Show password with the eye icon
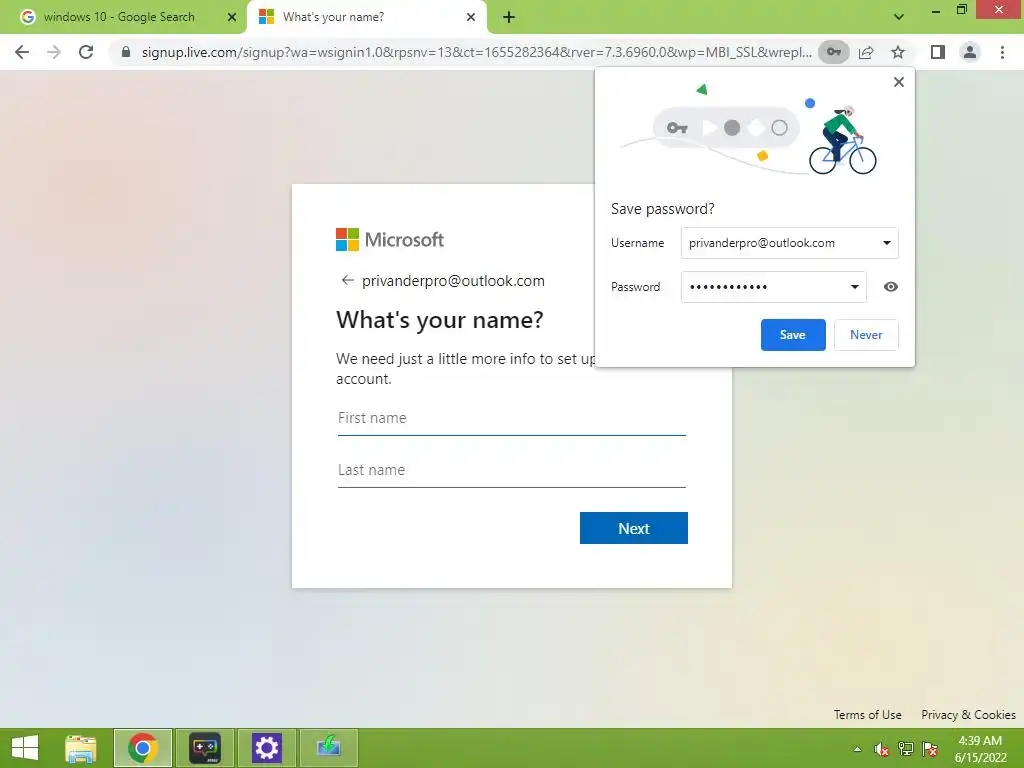Screen dimensions: 1024x768 (x=890, y=287)
